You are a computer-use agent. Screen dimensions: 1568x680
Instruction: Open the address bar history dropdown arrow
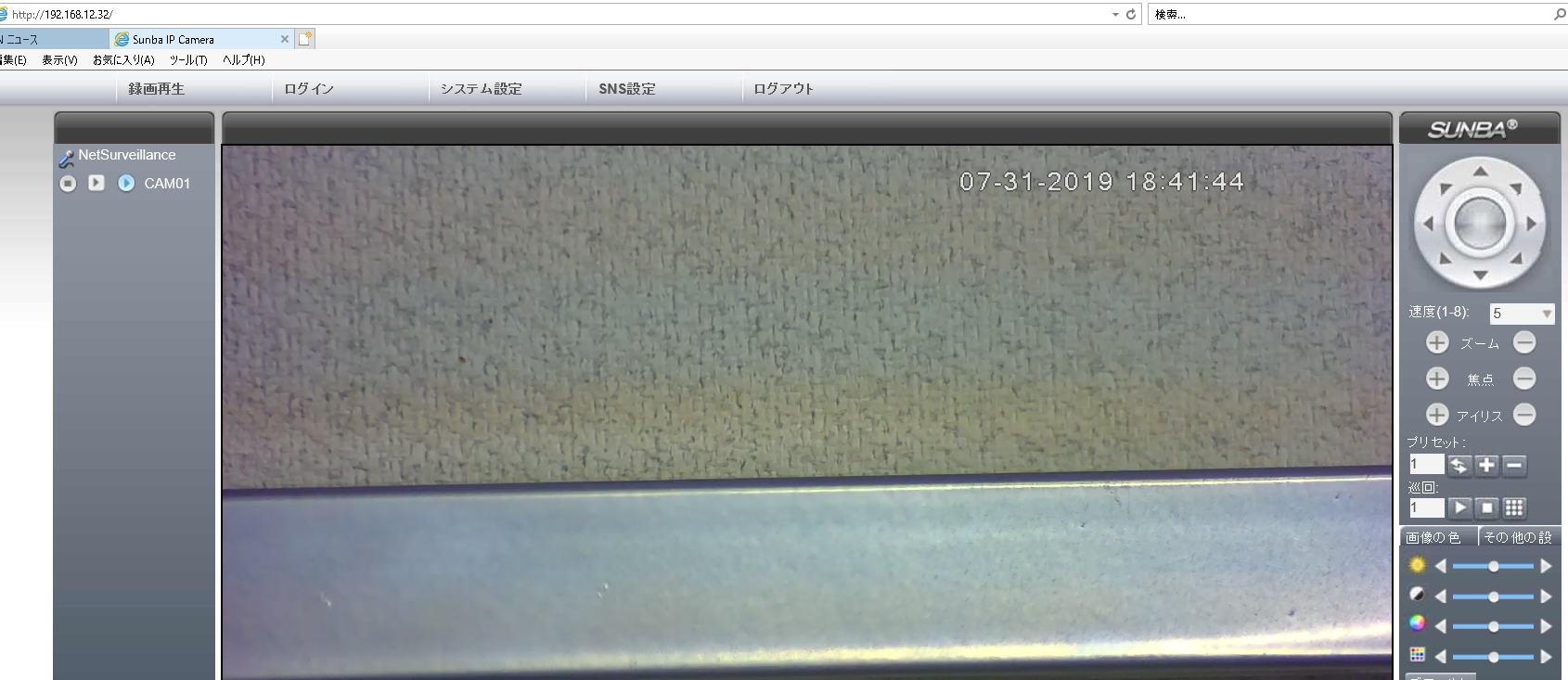pyautogui.click(x=1115, y=15)
